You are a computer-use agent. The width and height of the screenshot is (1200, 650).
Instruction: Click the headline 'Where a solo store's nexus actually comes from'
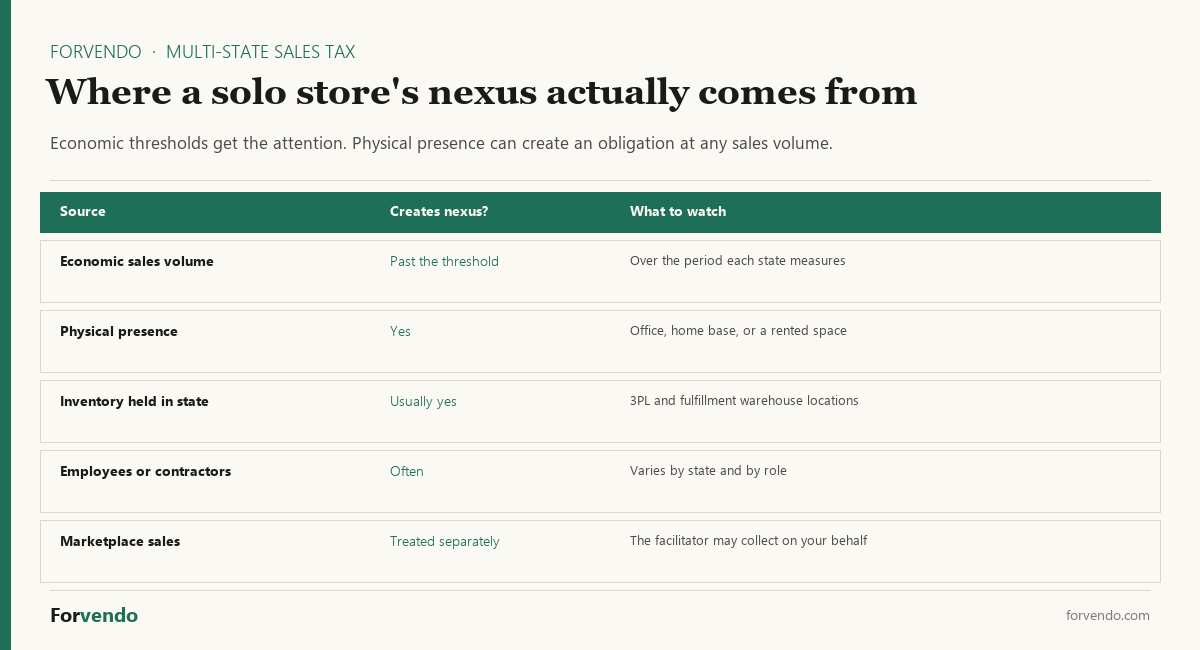tap(481, 92)
